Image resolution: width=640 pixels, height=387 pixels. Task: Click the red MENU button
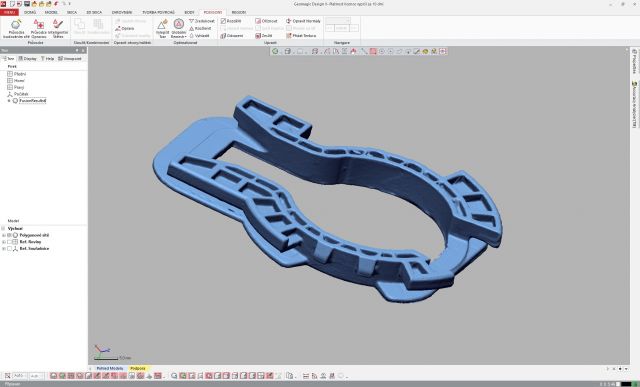9,12
